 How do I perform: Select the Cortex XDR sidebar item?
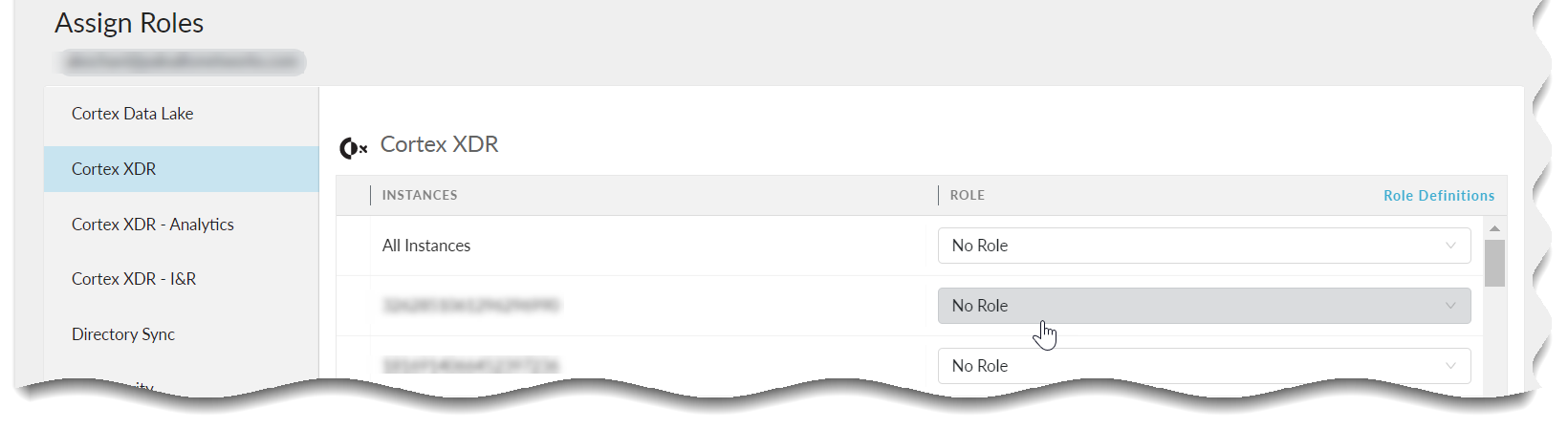[114, 169]
